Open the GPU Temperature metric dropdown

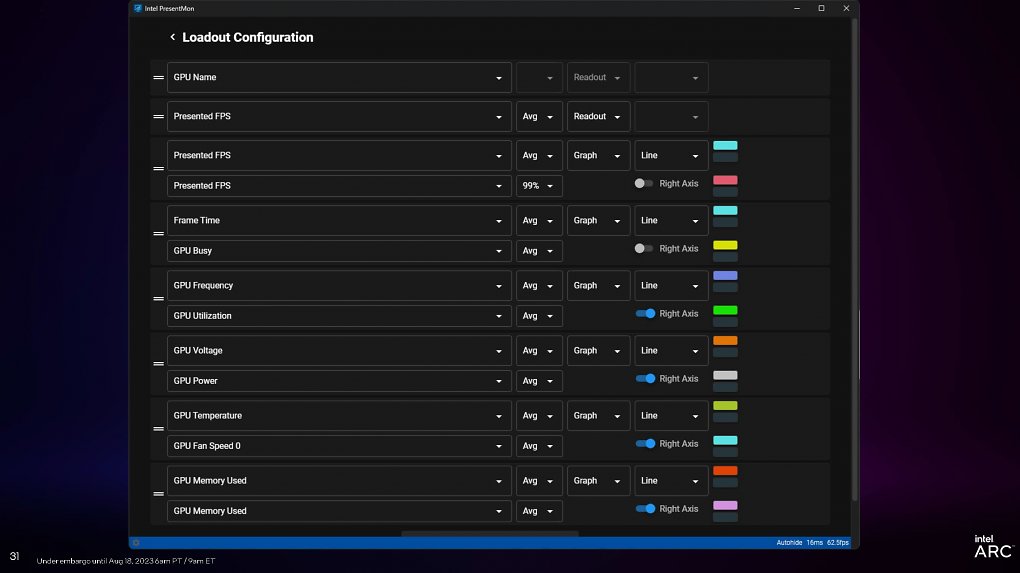[x=339, y=416]
